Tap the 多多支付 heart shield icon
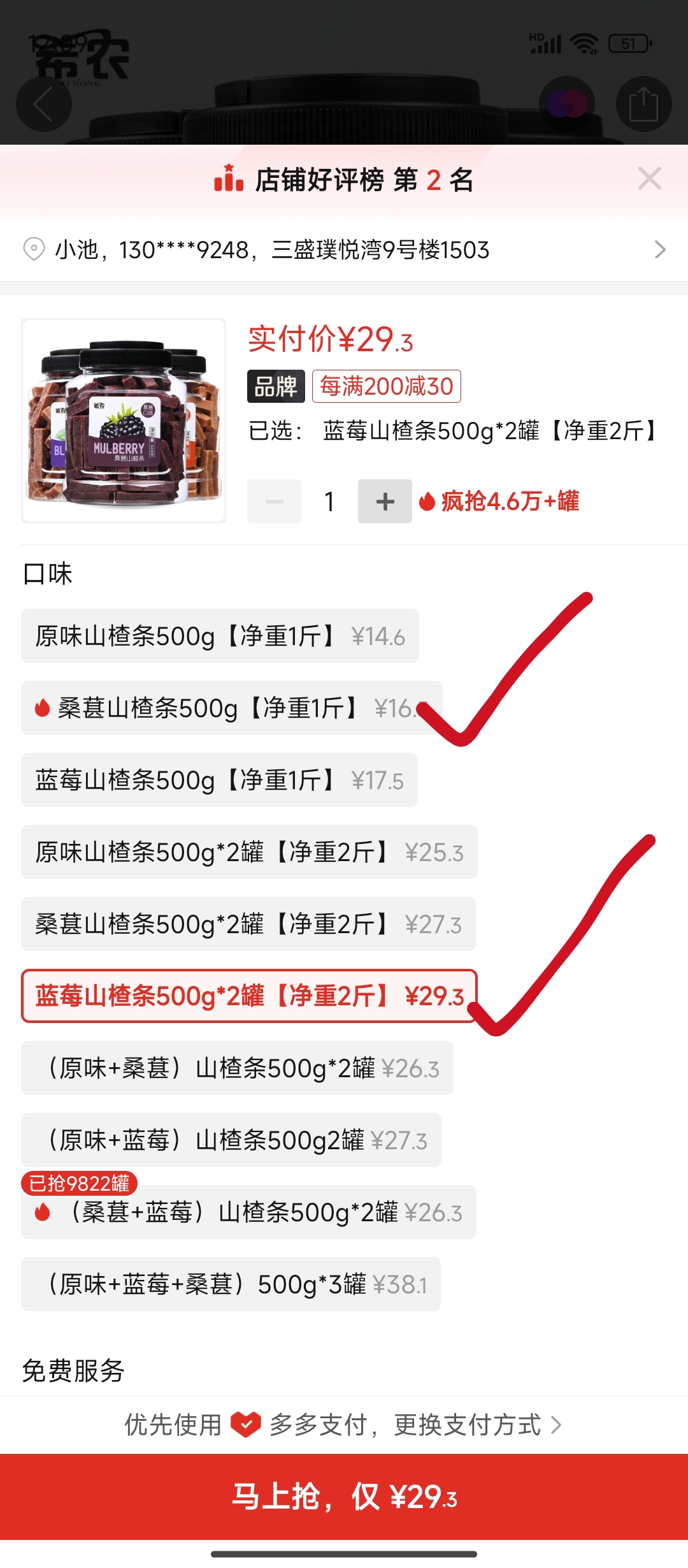Viewport: 688px width, 1568px height. pyautogui.click(x=246, y=1425)
